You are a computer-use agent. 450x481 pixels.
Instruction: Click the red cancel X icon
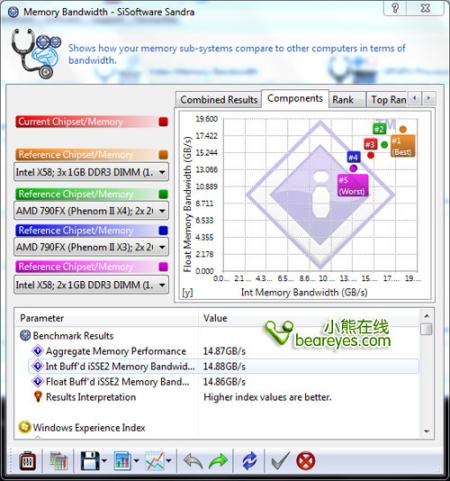pos(305,461)
